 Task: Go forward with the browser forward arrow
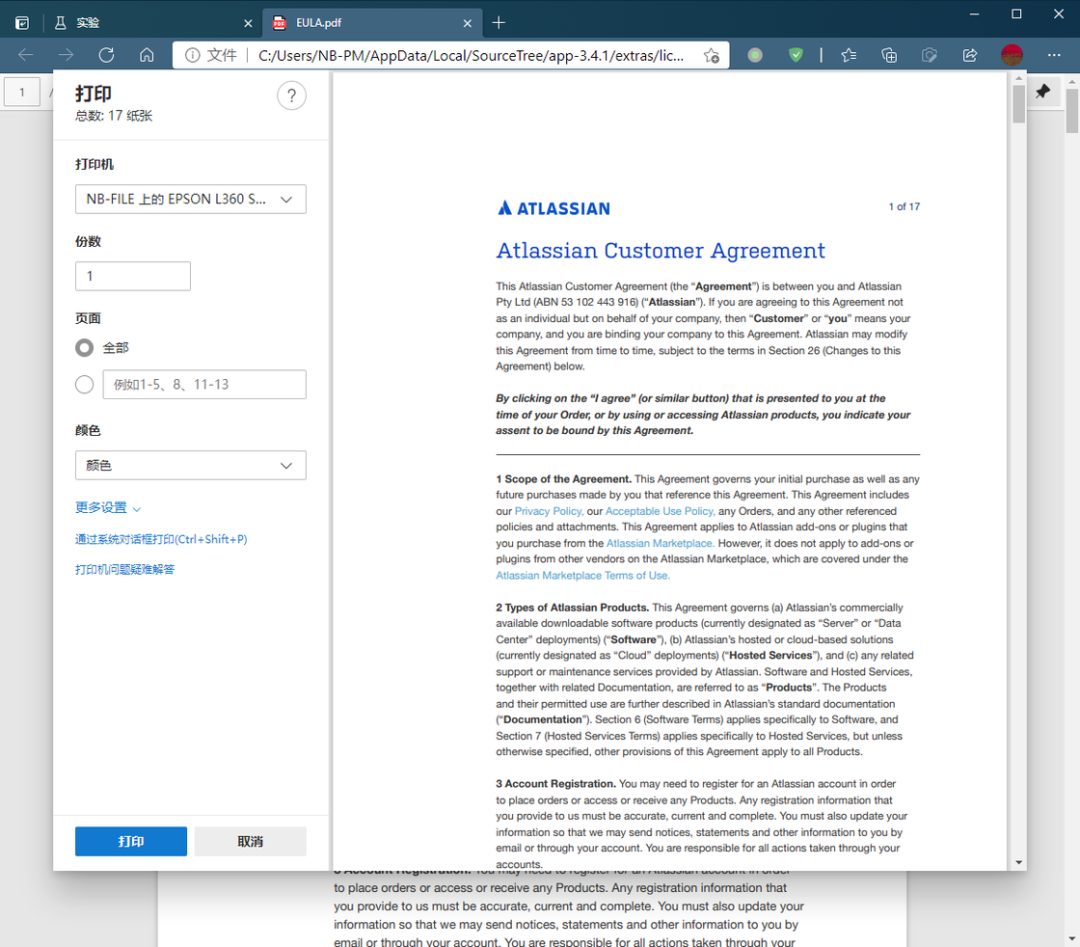click(x=66, y=55)
